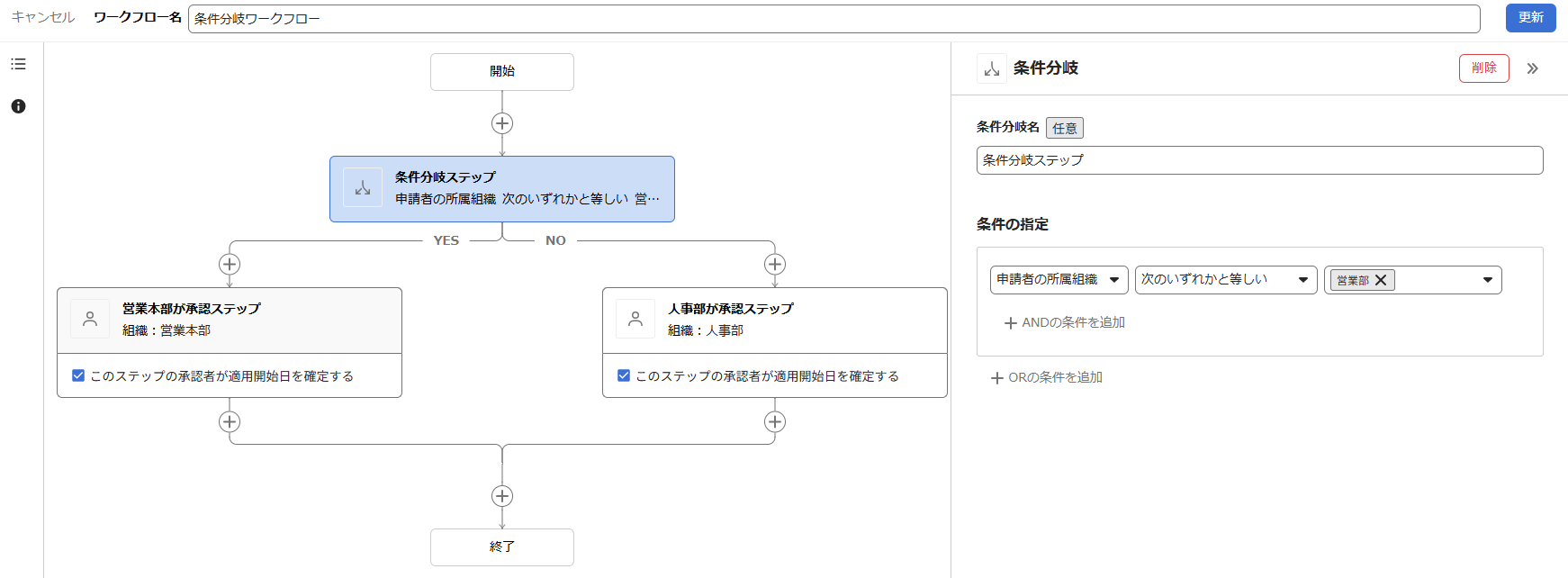Click plus icon below 人事部が承認ステップ card
Screen dimensions: 1568x578
pos(775,421)
